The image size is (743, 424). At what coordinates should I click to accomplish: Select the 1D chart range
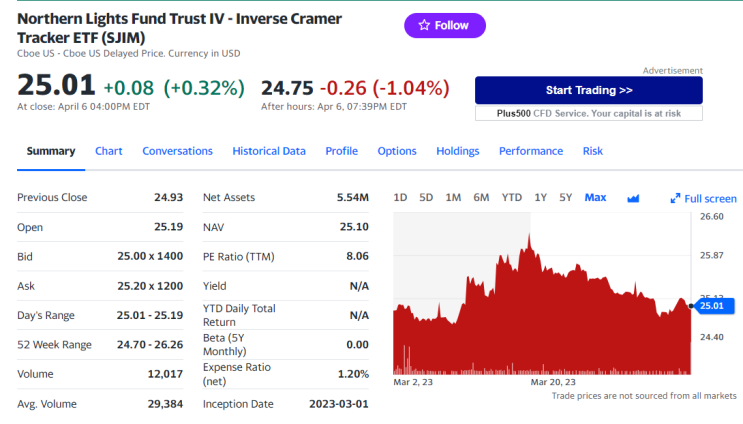point(400,197)
